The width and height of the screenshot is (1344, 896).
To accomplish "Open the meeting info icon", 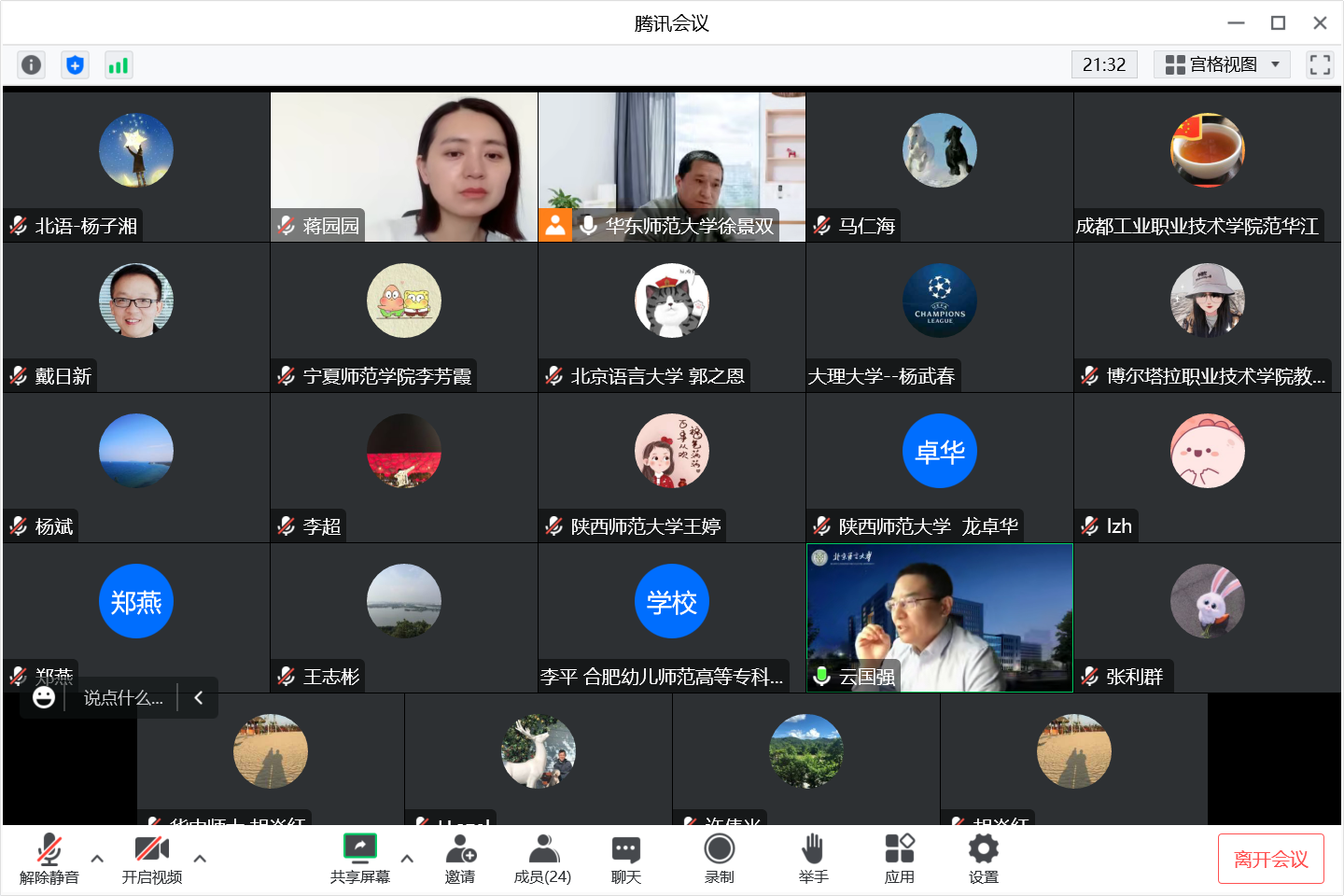I will [x=31, y=64].
